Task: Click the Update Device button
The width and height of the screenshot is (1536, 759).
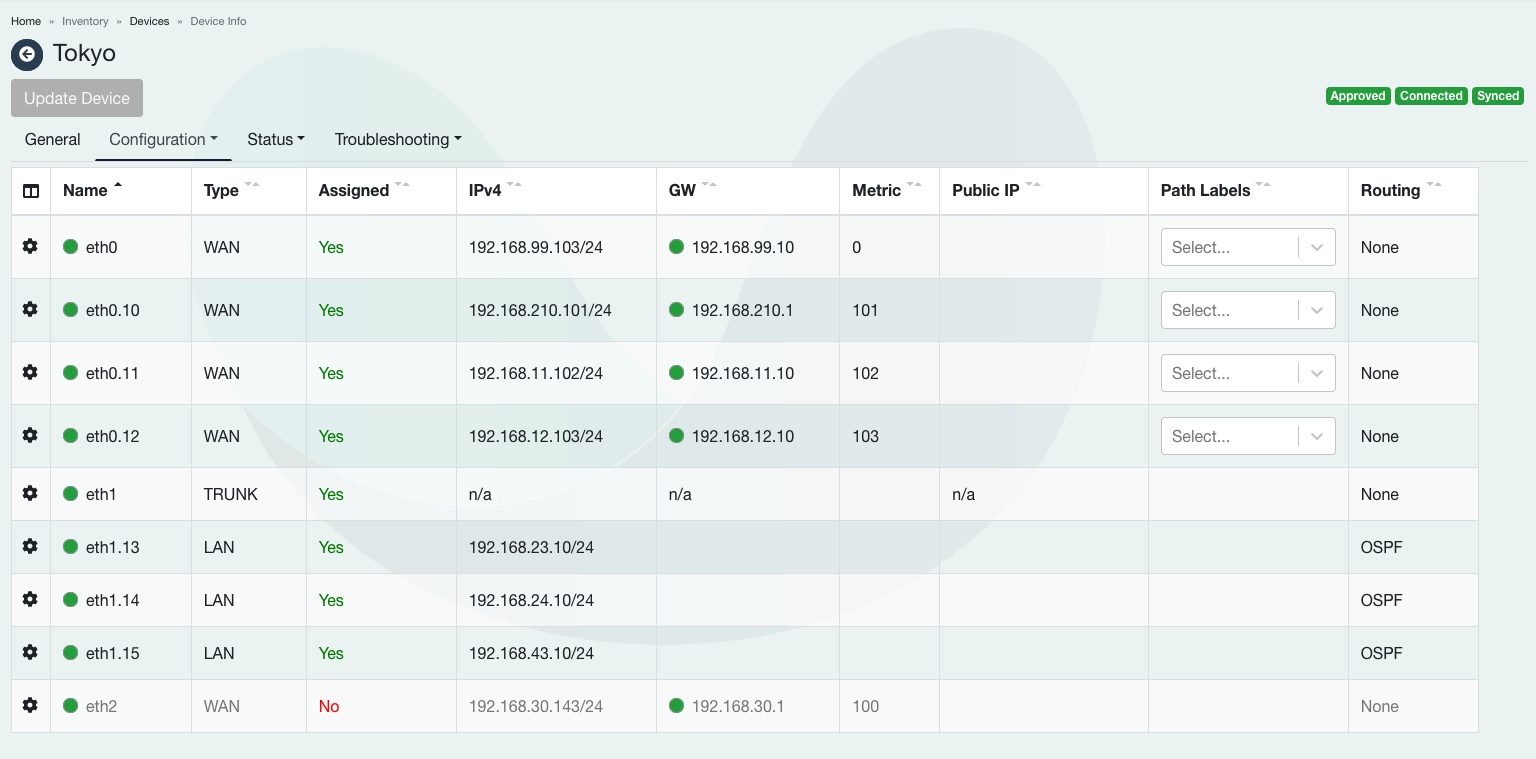Action: click(77, 98)
